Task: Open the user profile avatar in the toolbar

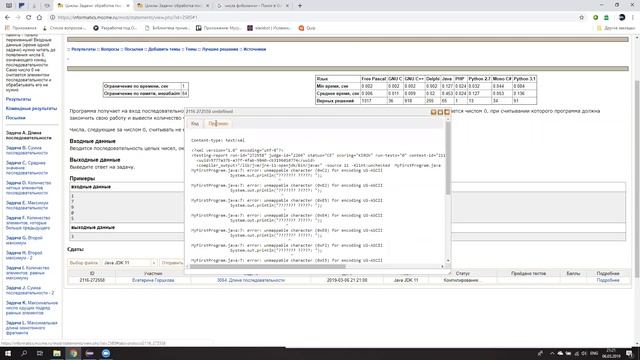Action: [622, 18]
